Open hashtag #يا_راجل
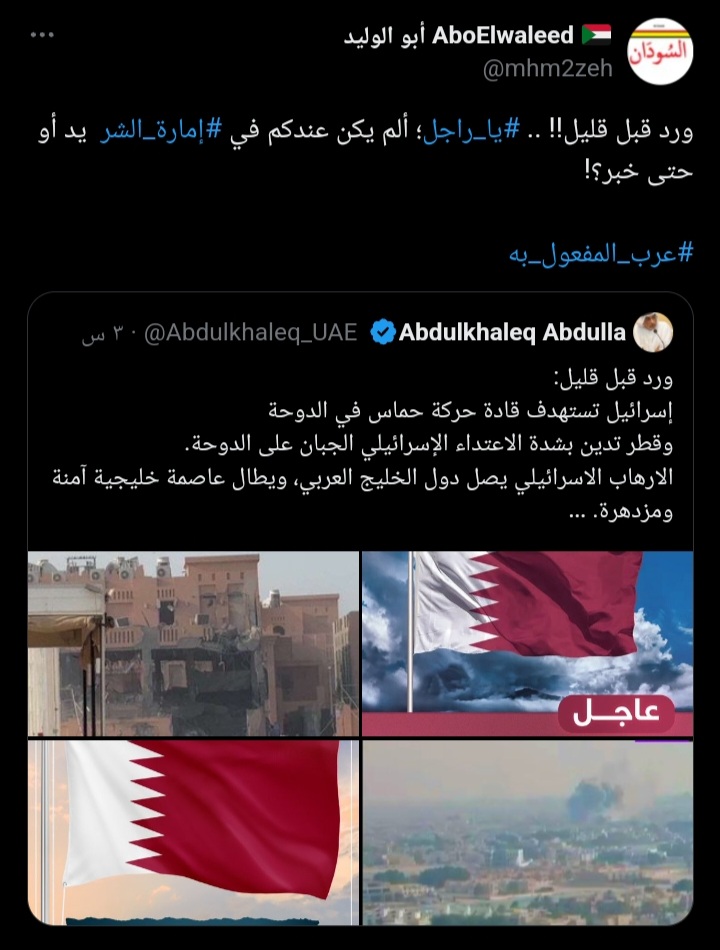 (x=470, y=131)
